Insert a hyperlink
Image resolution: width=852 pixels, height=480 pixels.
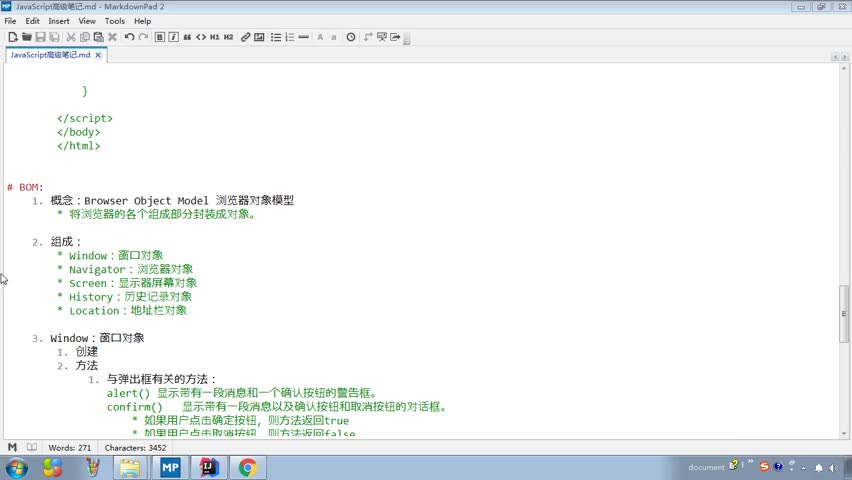coord(246,37)
